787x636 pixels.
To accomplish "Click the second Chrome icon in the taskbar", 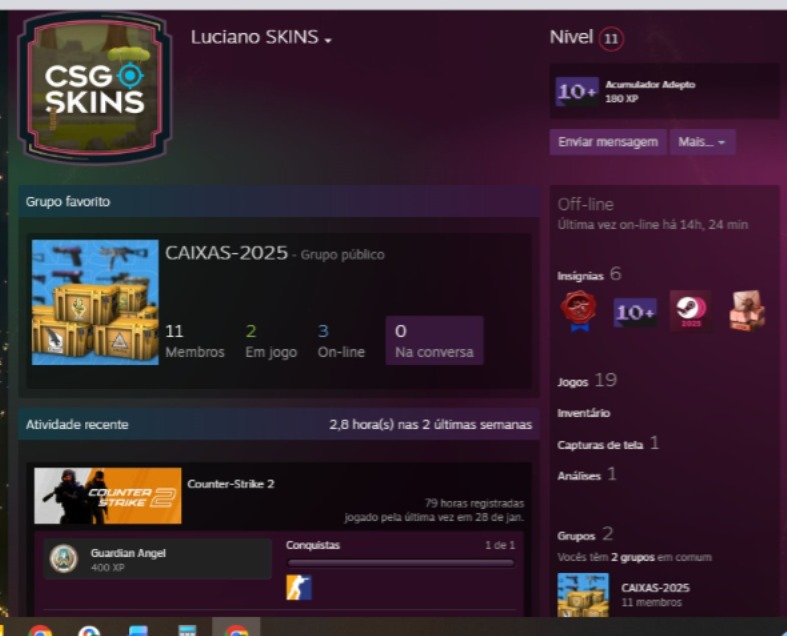I will click(x=89, y=630).
